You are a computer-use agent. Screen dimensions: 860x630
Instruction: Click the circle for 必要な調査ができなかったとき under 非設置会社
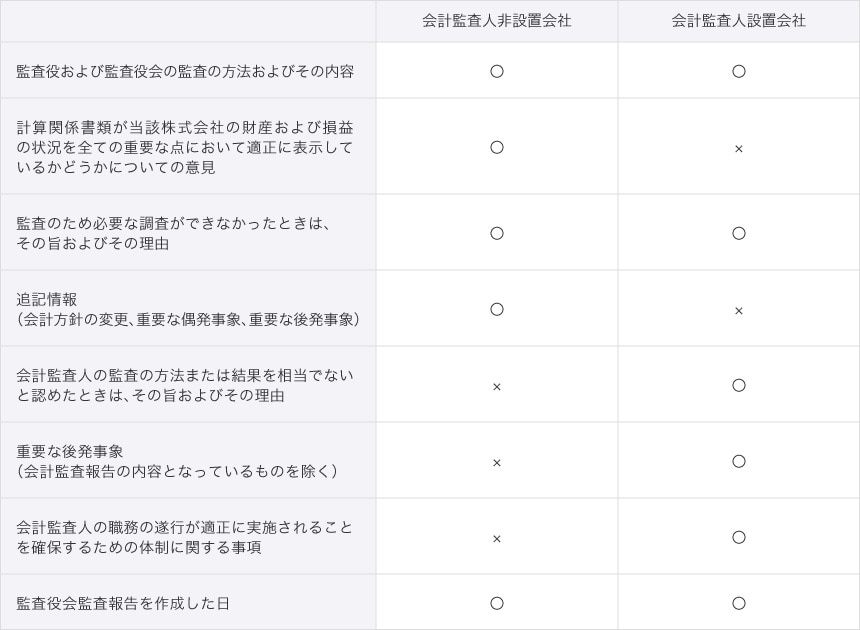point(496,233)
